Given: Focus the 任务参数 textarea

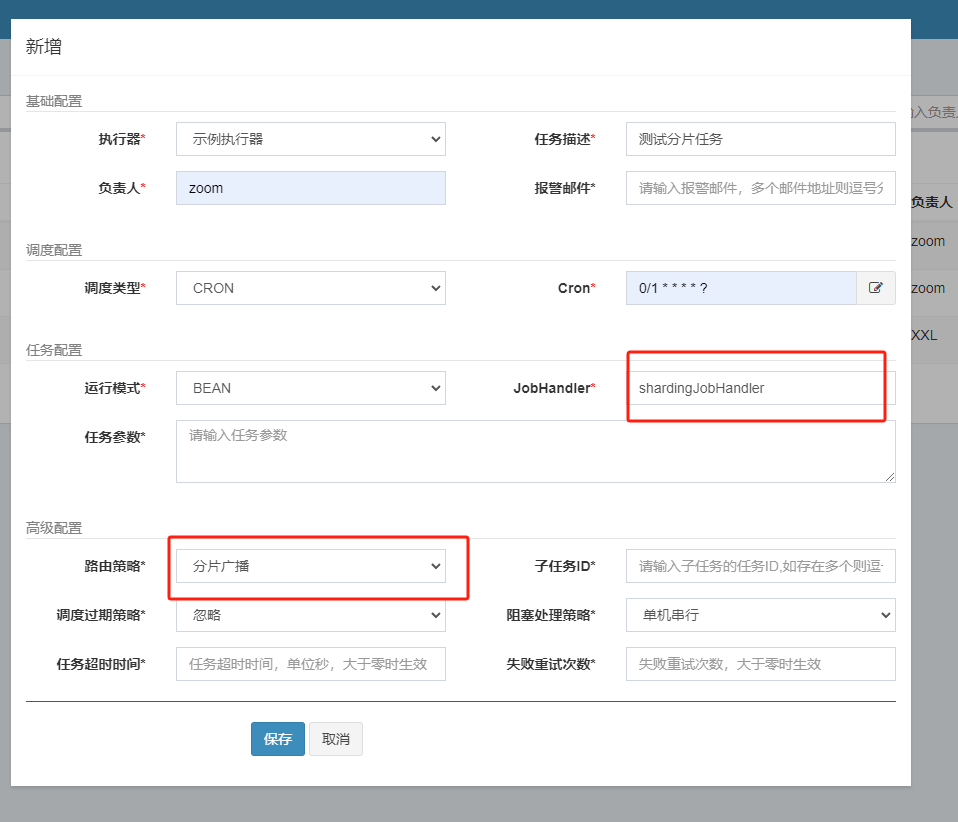Looking at the screenshot, I should click(536, 451).
